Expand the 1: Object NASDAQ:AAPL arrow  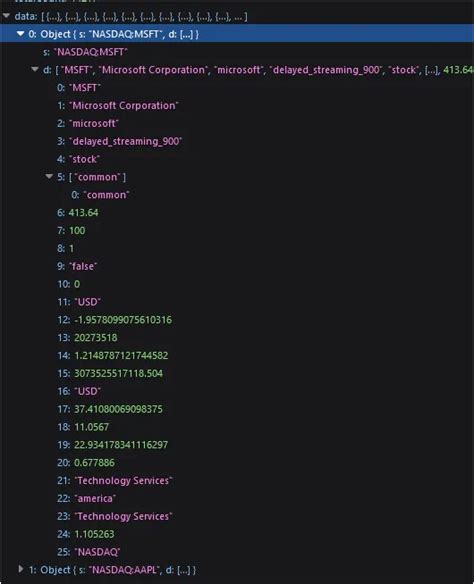point(21,569)
